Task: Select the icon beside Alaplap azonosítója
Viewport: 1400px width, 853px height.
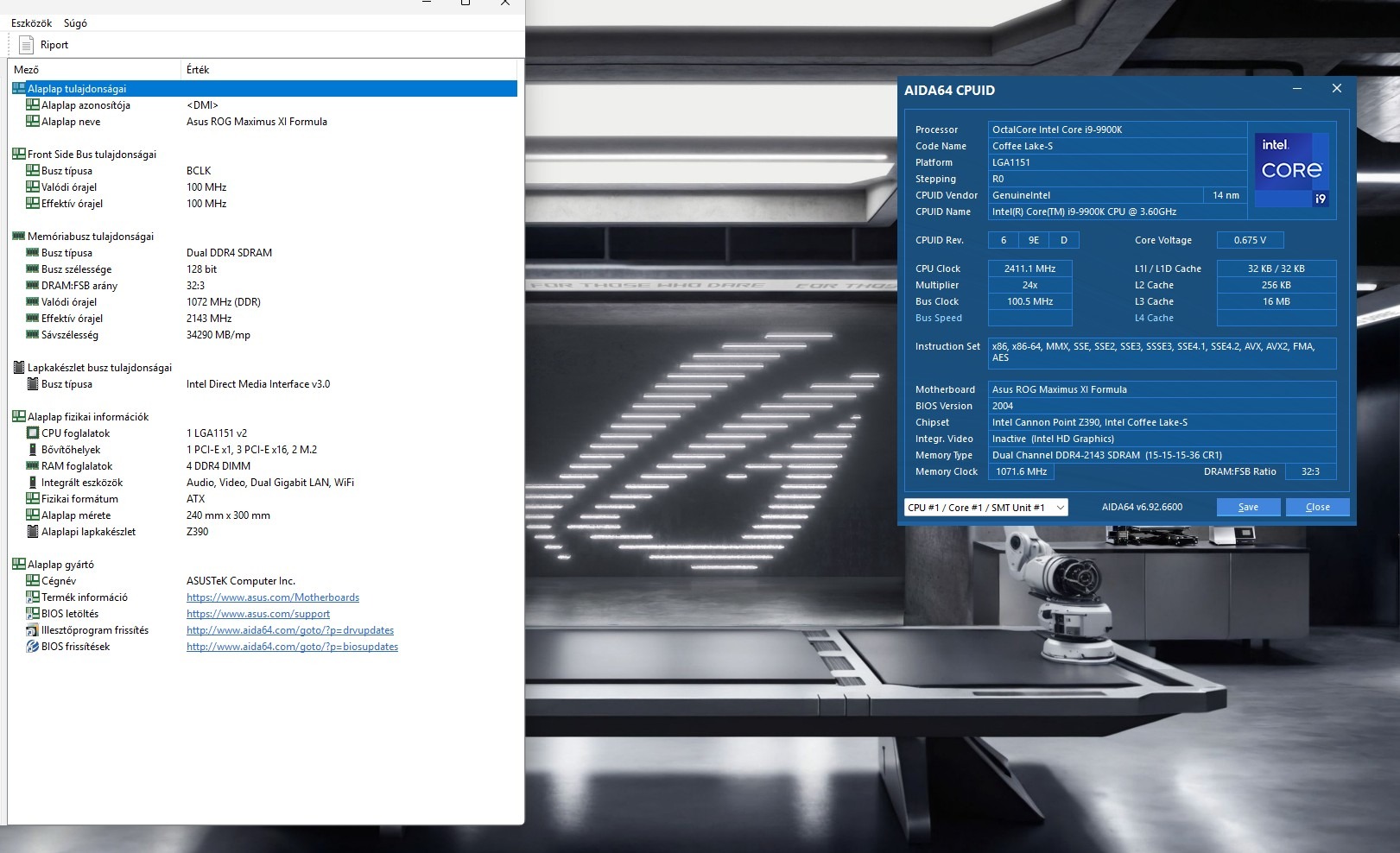Action: [x=33, y=104]
